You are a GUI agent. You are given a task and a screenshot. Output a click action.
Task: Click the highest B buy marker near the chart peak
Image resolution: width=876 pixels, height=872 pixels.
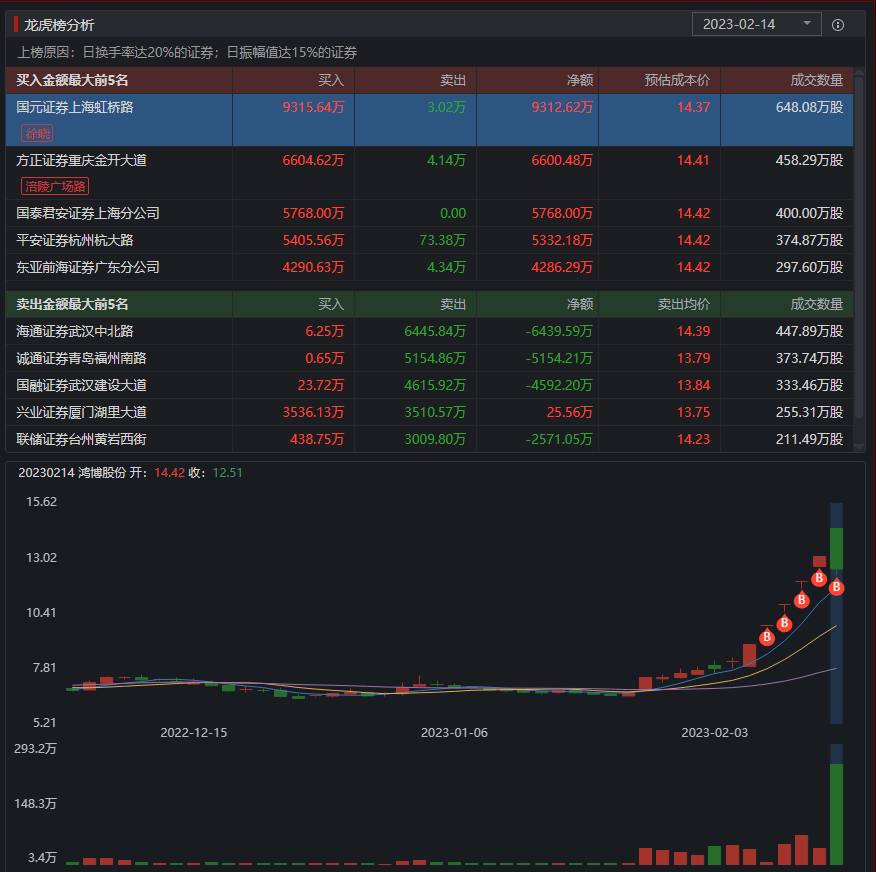(818, 577)
